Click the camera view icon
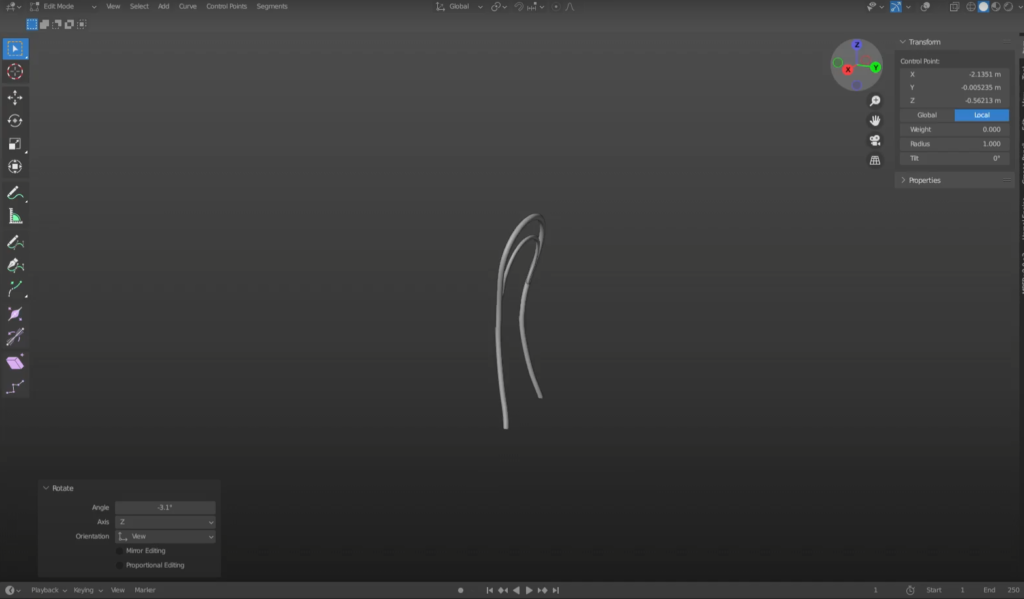This screenshot has width=1024, height=599. pyautogui.click(x=875, y=140)
